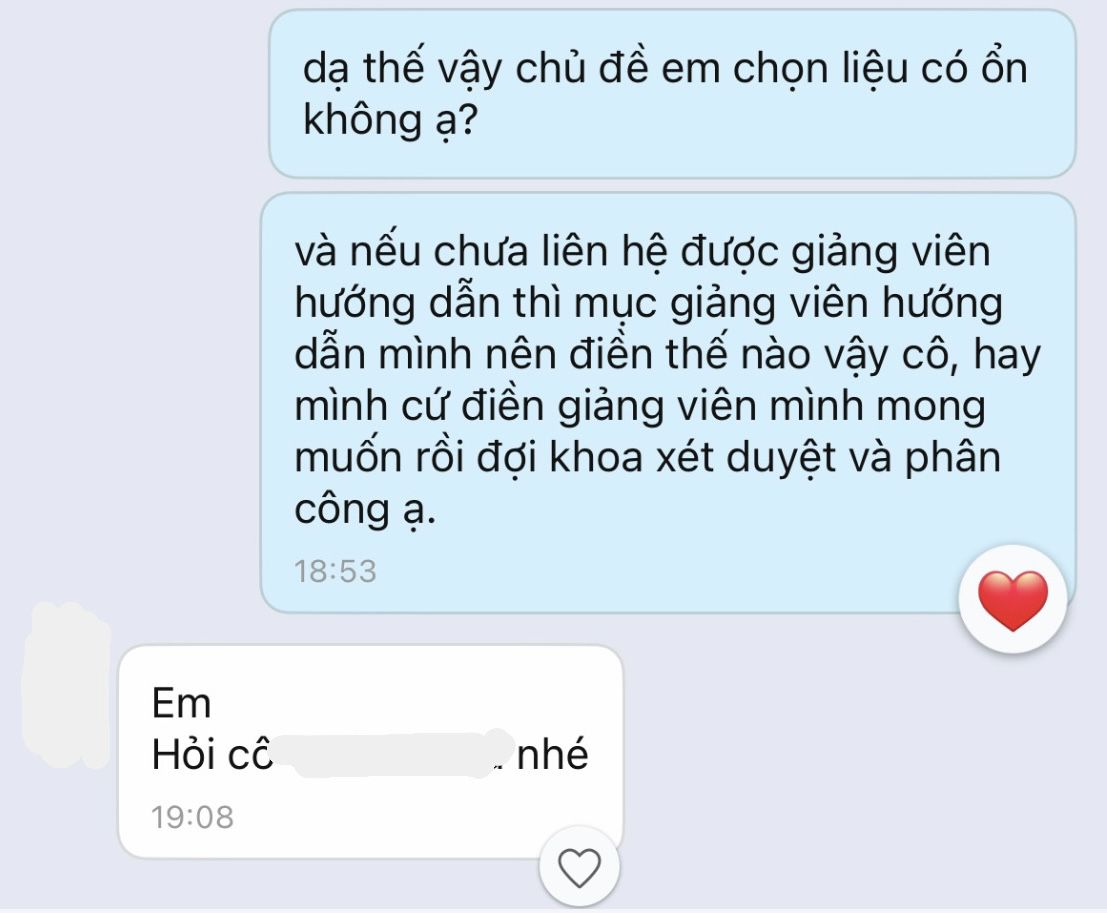Image resolution: width=1107 pixels, height=913 pixels.
Task: Click the redacted name in the reply
Action: (394, 754)
